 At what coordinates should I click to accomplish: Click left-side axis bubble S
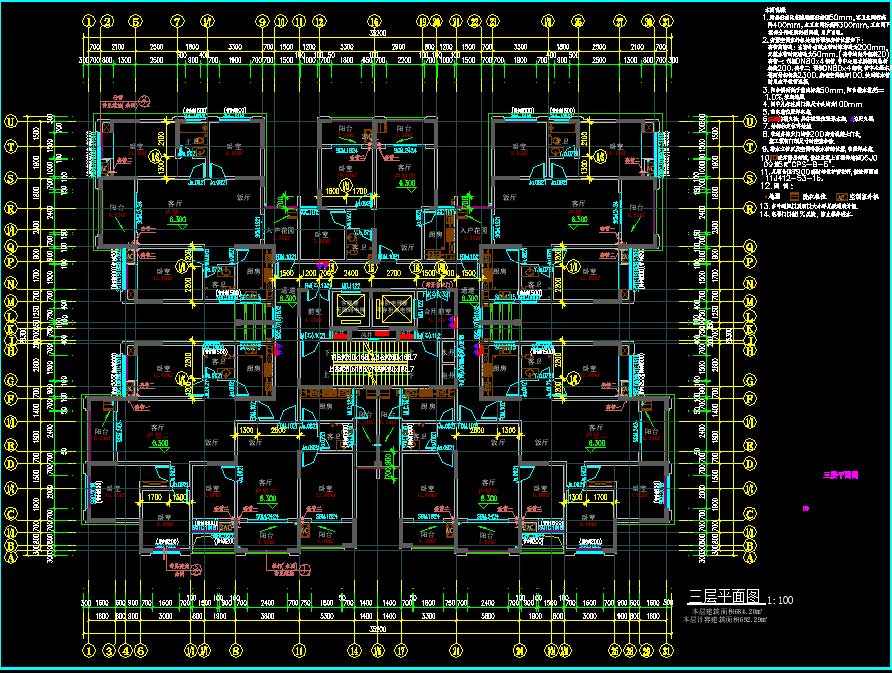click(10, 178)
